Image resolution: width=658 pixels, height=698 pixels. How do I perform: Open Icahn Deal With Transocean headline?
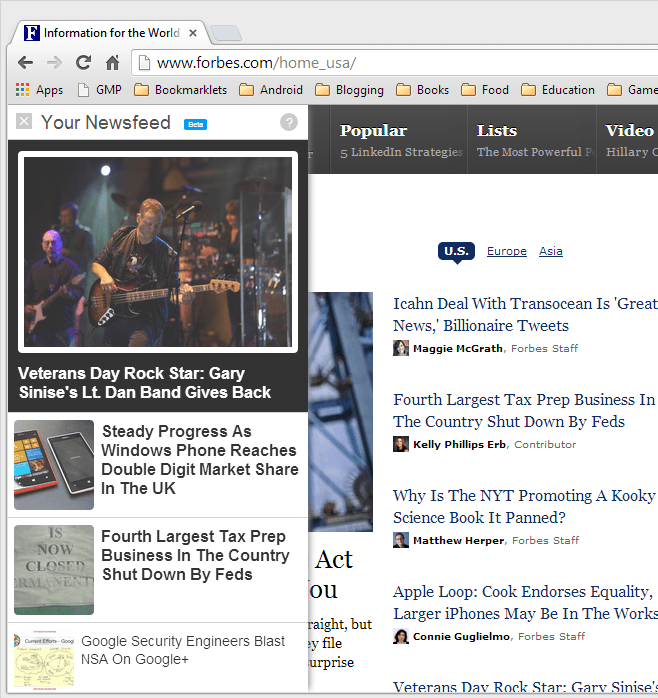[525, 314]
